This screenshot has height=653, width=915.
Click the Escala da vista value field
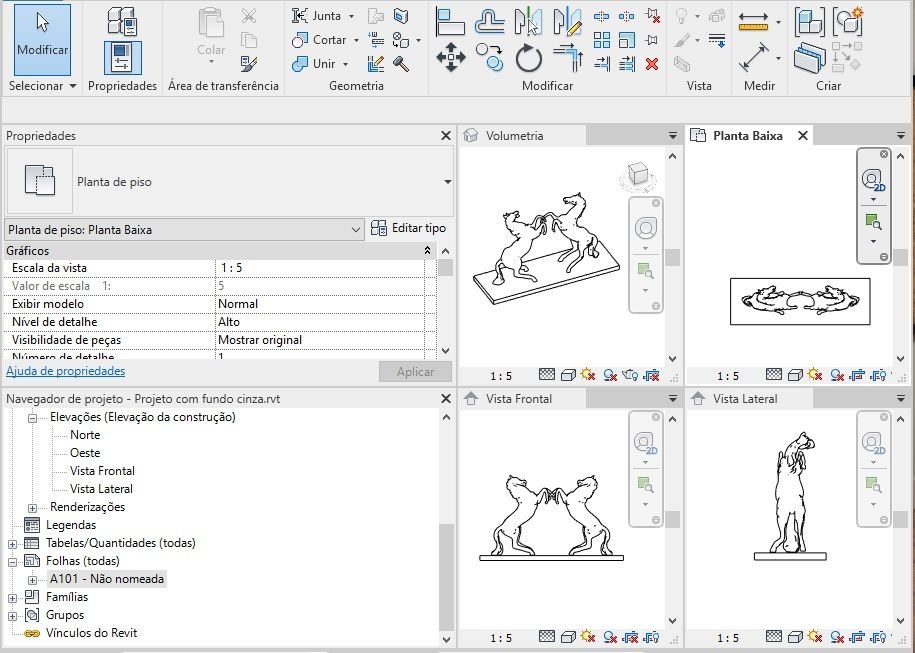pos(320,268)
